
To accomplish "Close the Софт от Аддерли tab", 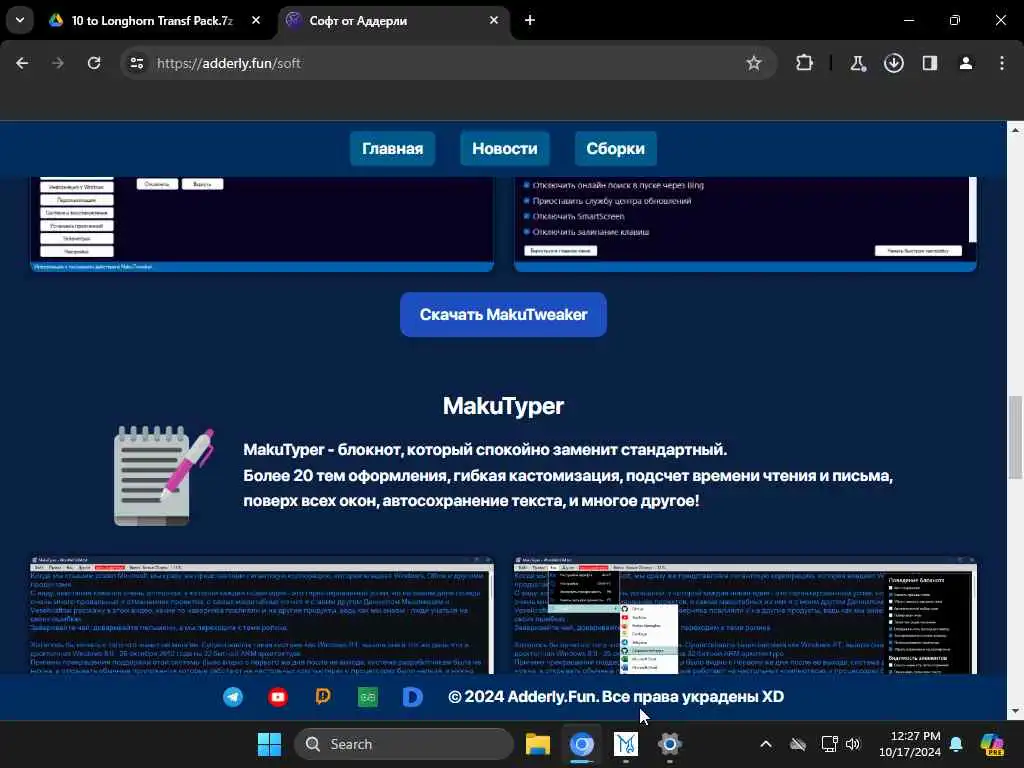I will pos(494,21).
